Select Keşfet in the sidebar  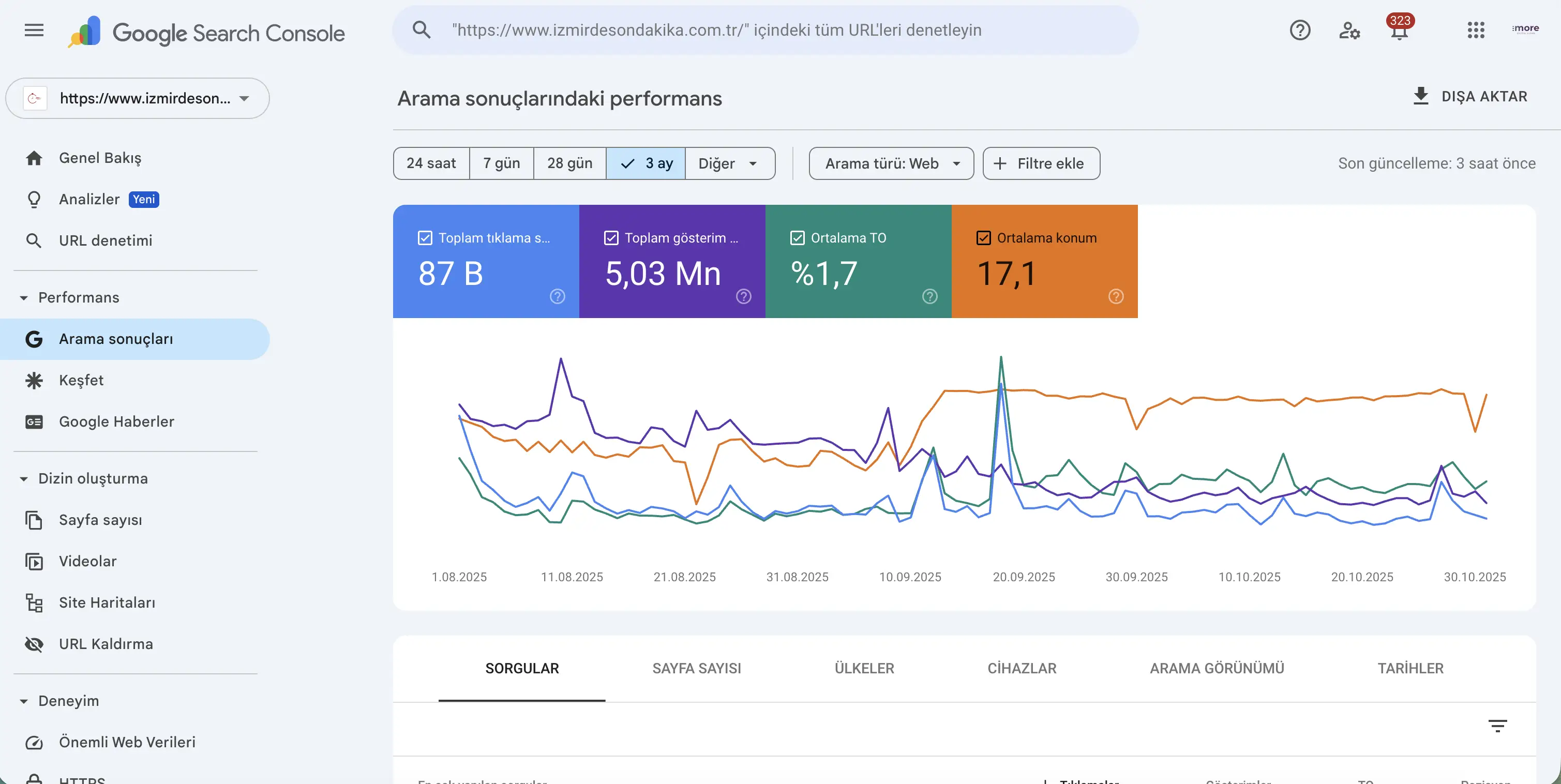coord(81,380)
